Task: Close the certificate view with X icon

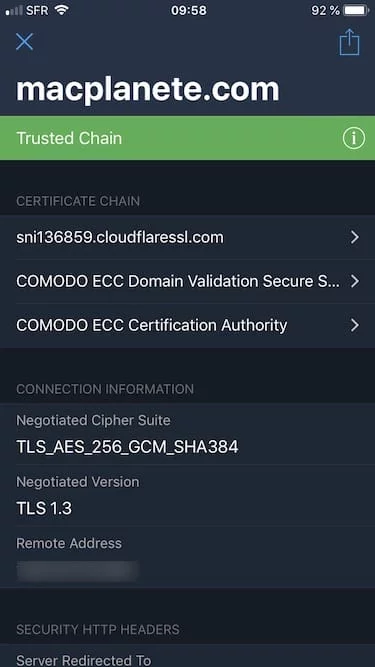Action: coord(24,42)
